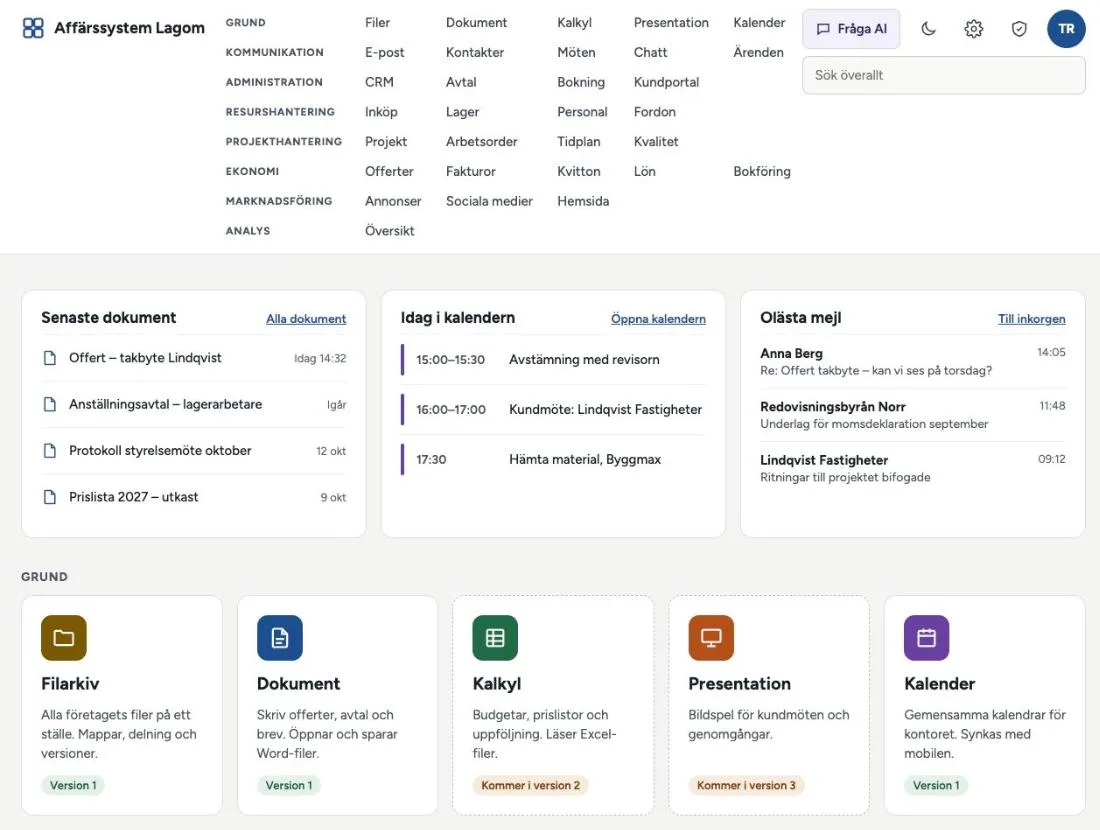Open the Redovisningsbyrån Norr email
The width and height of the screenshot is (1100, 830).
913,415
